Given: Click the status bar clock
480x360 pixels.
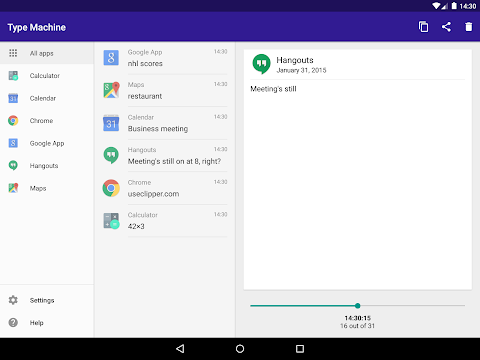Looking at the screenshot, I should (x=468, y=6).
